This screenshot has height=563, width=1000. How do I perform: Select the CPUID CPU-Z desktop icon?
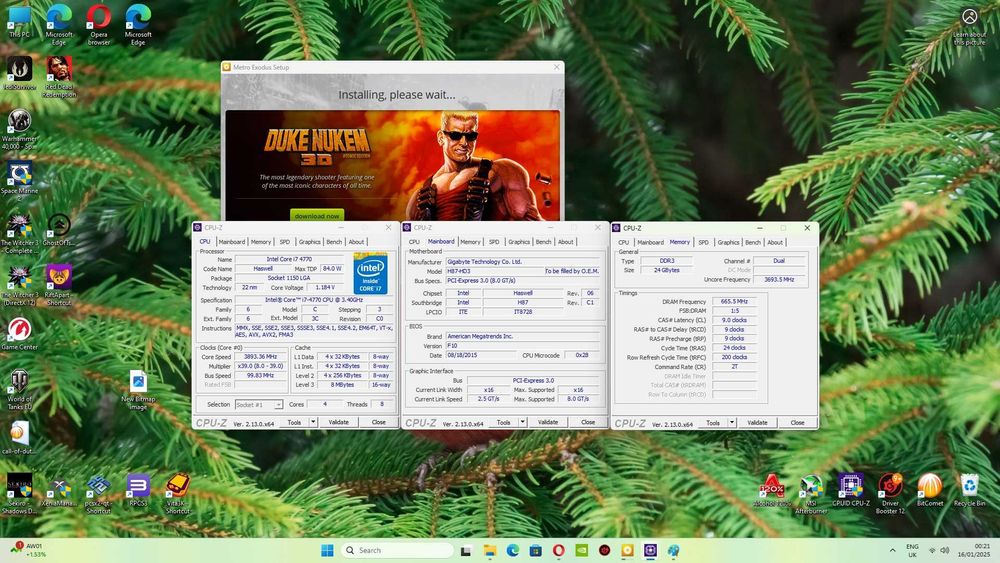click(851, 490)
